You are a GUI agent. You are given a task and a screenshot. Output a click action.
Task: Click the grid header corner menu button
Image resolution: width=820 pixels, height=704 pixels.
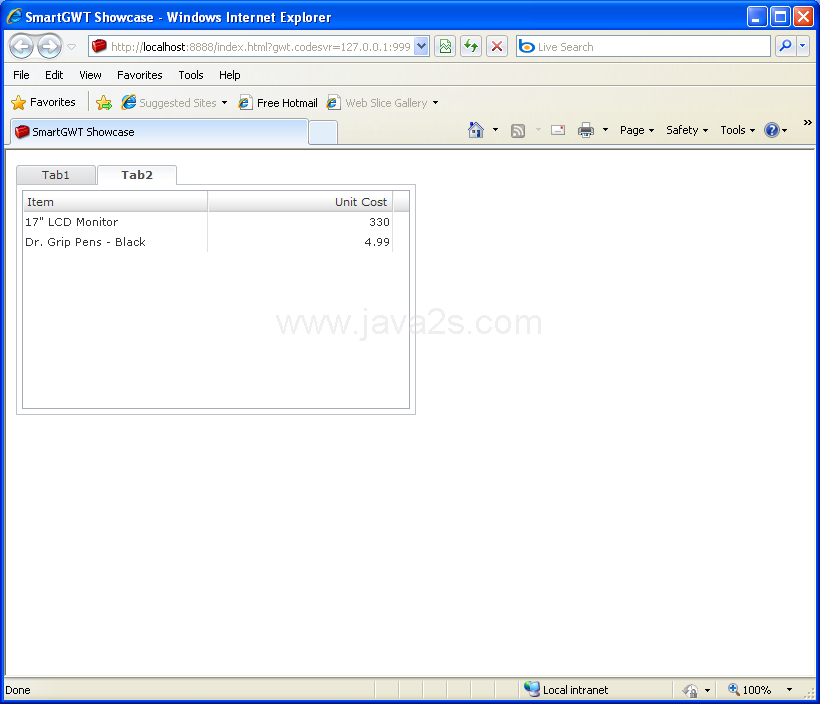401,201
